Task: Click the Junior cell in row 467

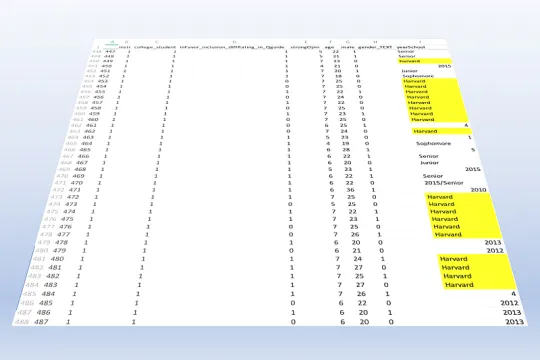Action: (x=430, y=163)
